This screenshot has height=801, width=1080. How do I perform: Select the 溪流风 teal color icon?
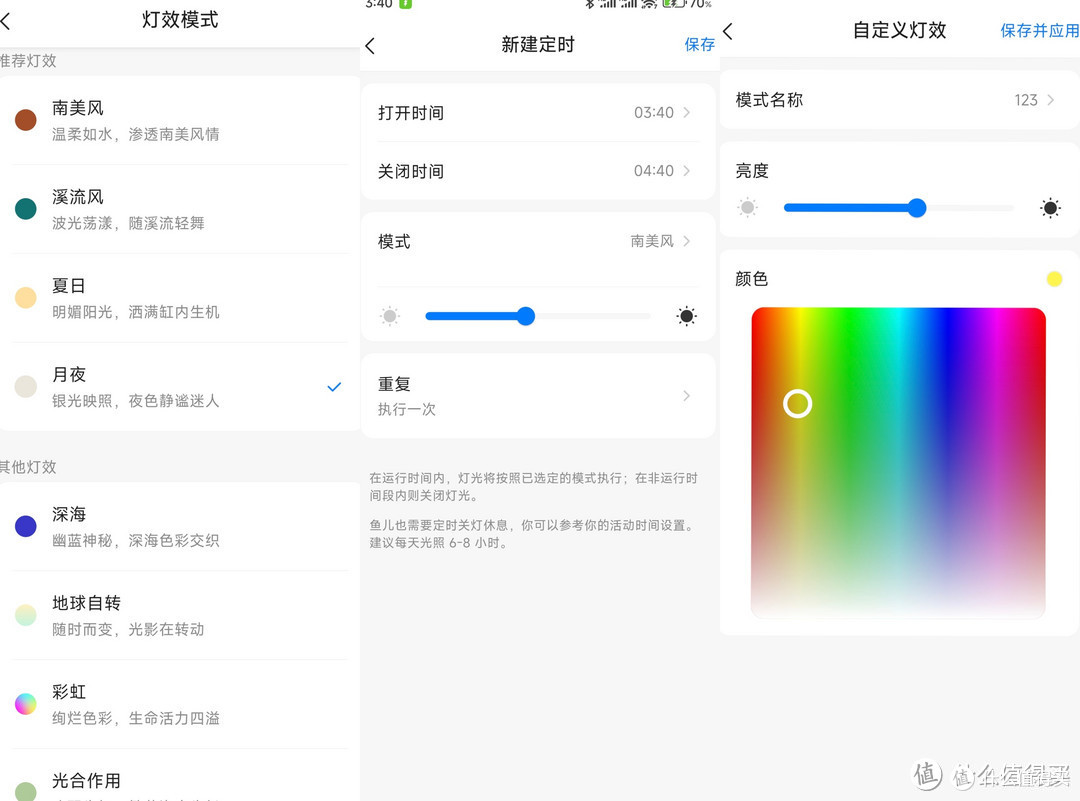(x=25, y=208)
